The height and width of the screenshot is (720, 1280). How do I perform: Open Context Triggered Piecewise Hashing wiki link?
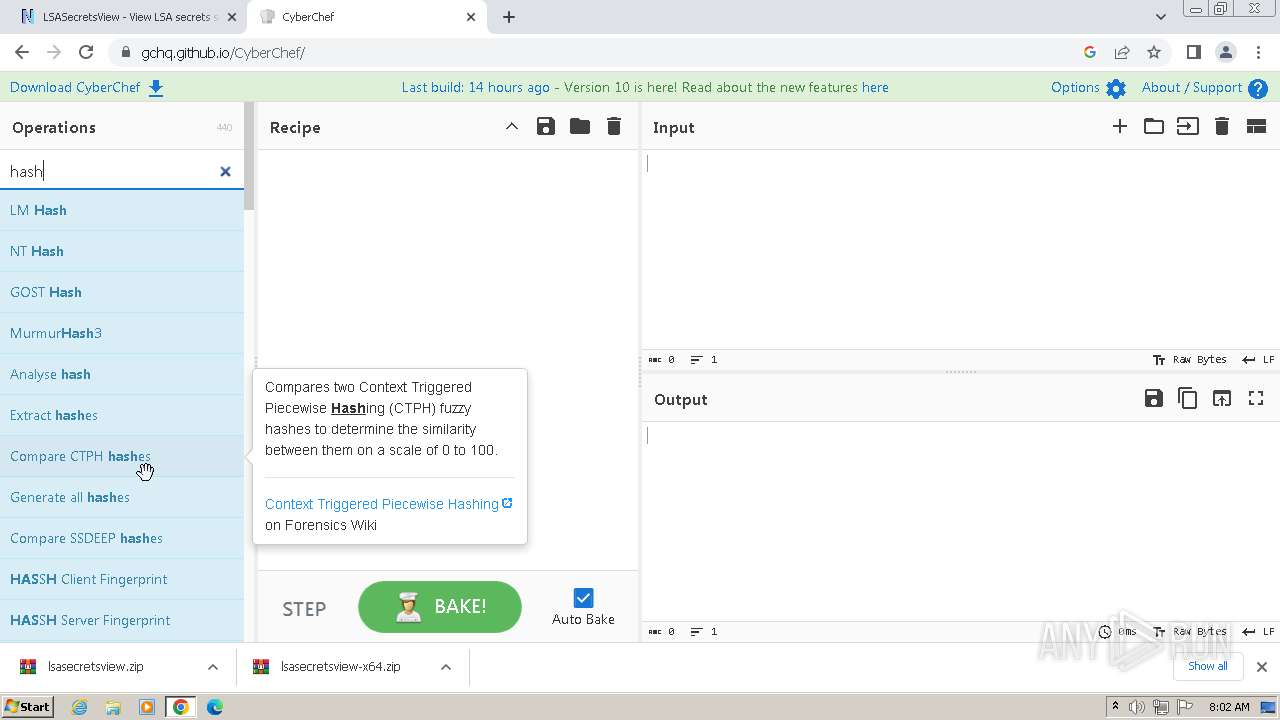click(x=388, y=504)
